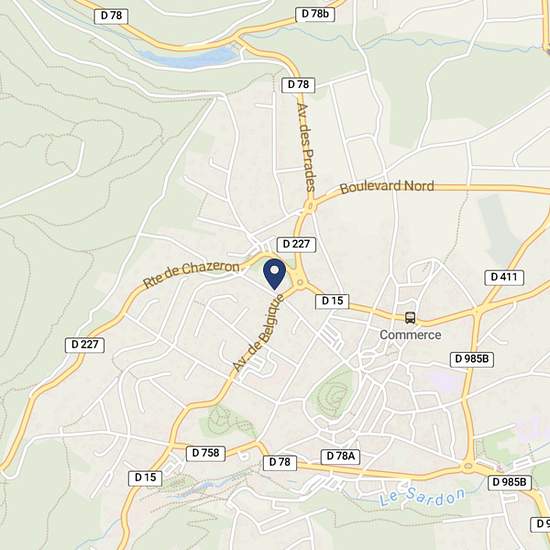550x550 pixels.
Task: Click the Av. de Belgique street label
Action: [x=258, y=333]
